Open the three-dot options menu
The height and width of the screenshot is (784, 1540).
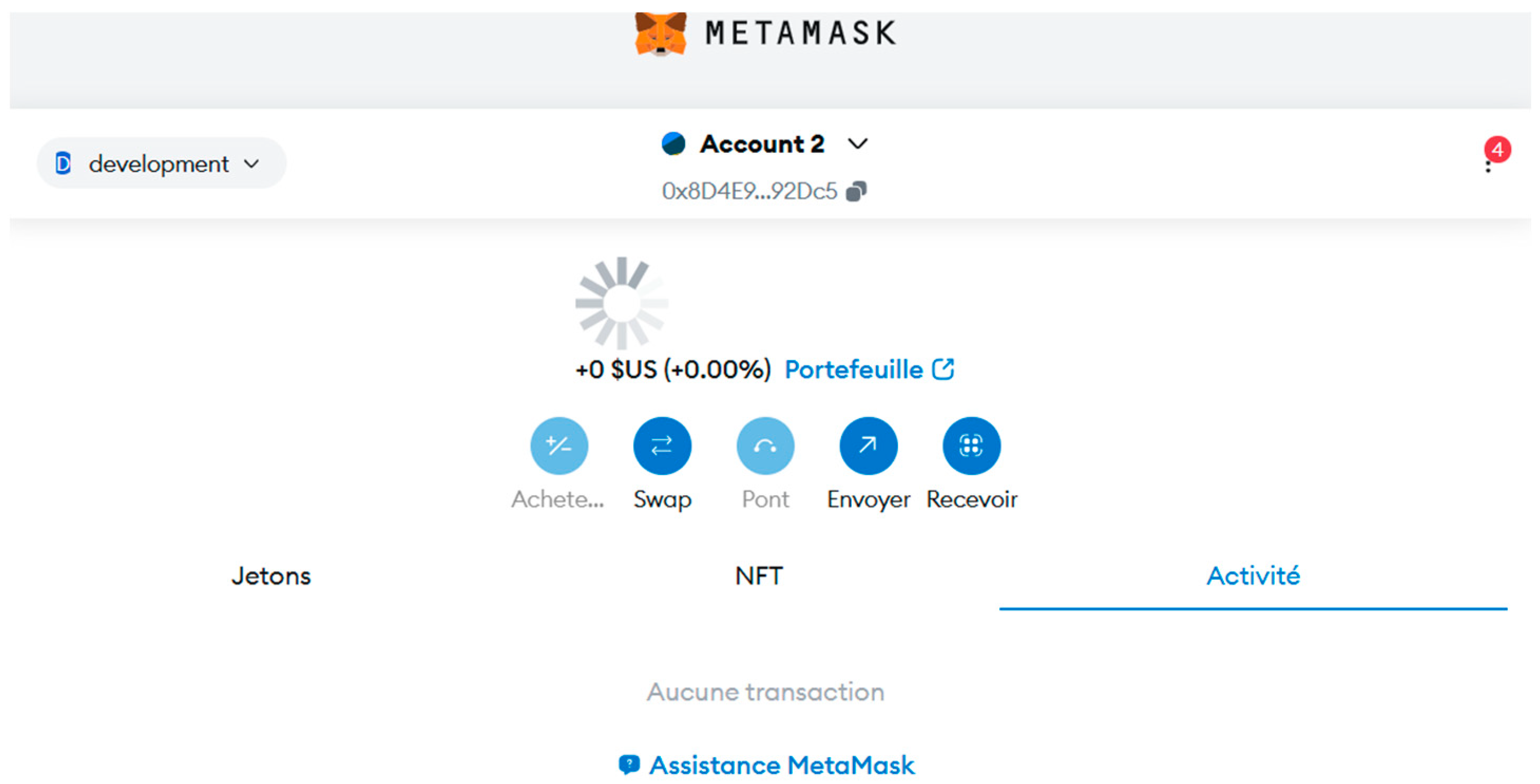pos(1488,166)
